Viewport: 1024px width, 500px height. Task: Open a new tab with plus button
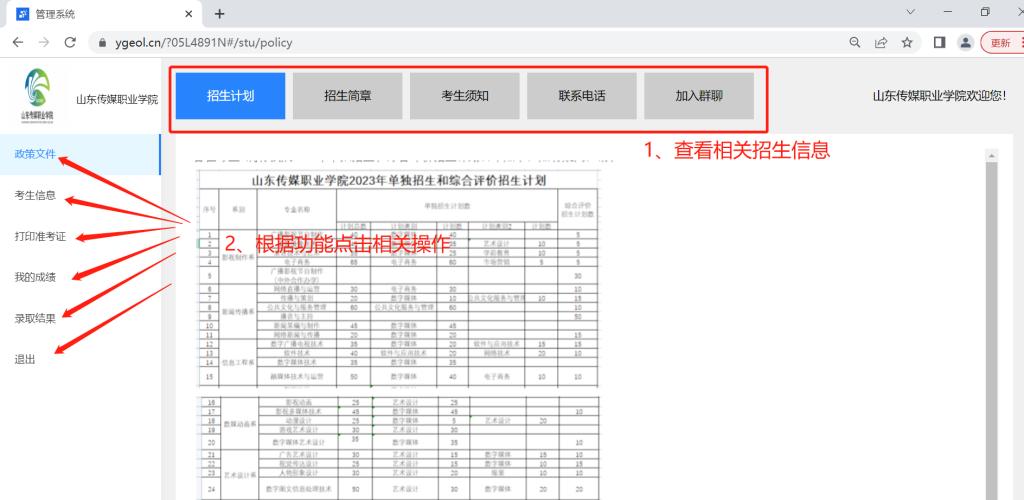click(x=220, y=14)
